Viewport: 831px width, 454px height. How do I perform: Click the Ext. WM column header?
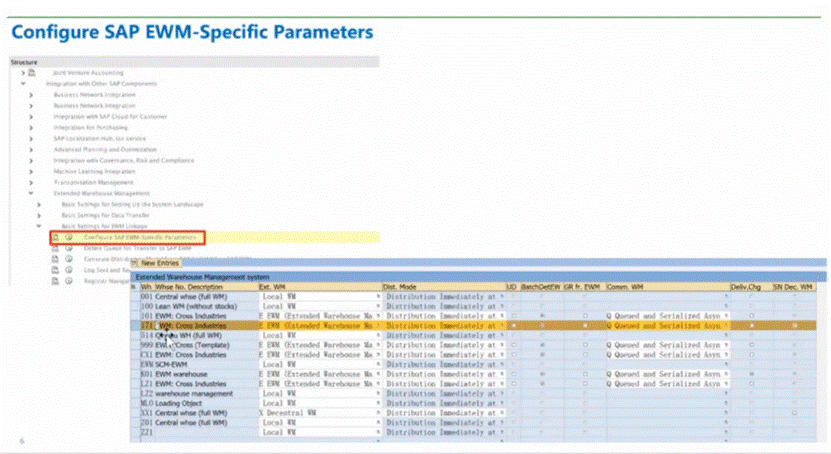click(x=320, y=287)
